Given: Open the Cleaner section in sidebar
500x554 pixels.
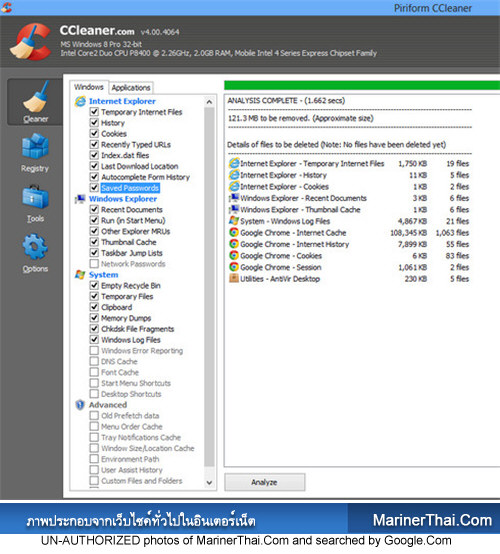Looking at the screenshot, I should [35, 102].
